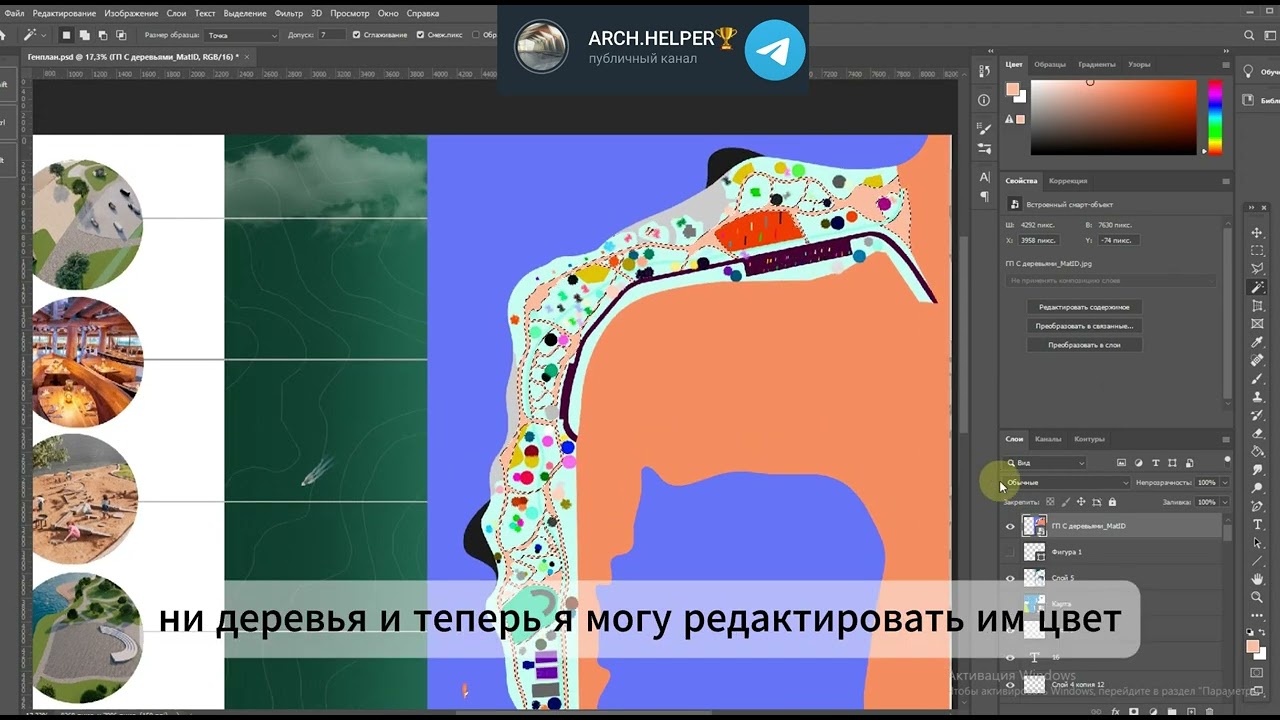Open the Layers panel options menu

[1226, 439]
